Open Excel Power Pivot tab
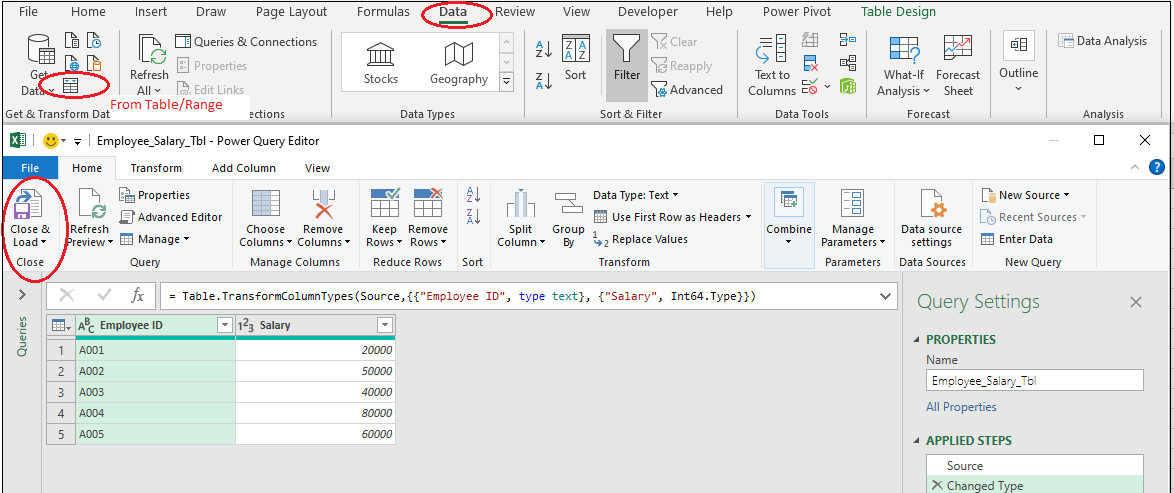Screen dimensions: 1174x493 point(797,12)
